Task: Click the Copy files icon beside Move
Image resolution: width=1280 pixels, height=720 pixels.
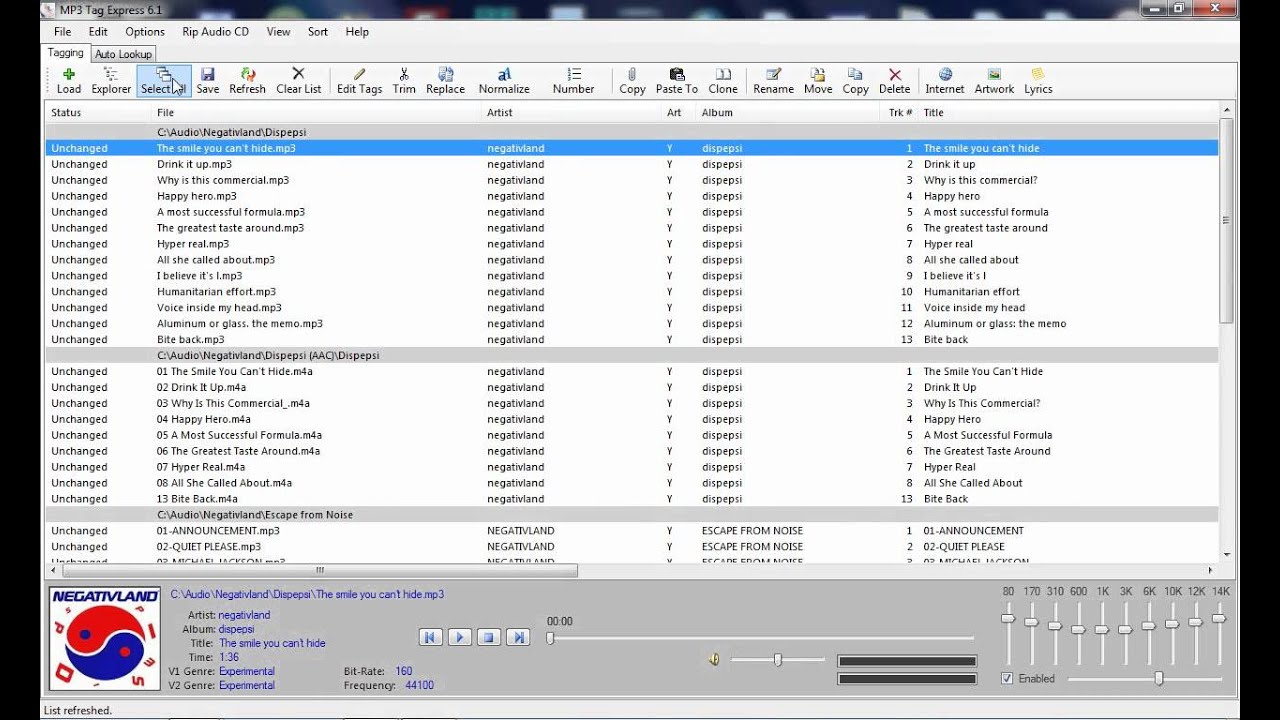Action: tap(855, 80)
